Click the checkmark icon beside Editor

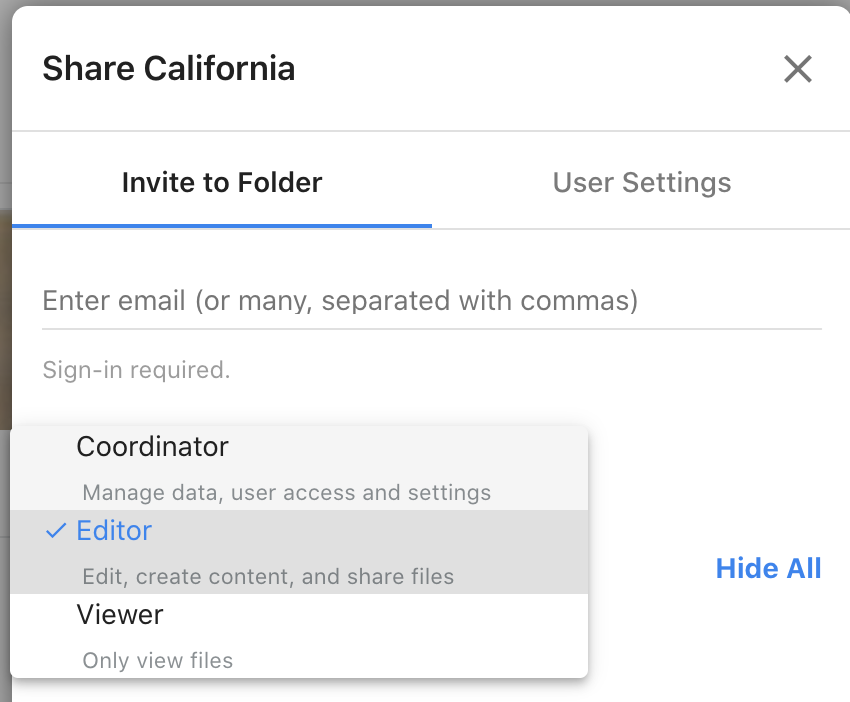click(x=56, y=531)
